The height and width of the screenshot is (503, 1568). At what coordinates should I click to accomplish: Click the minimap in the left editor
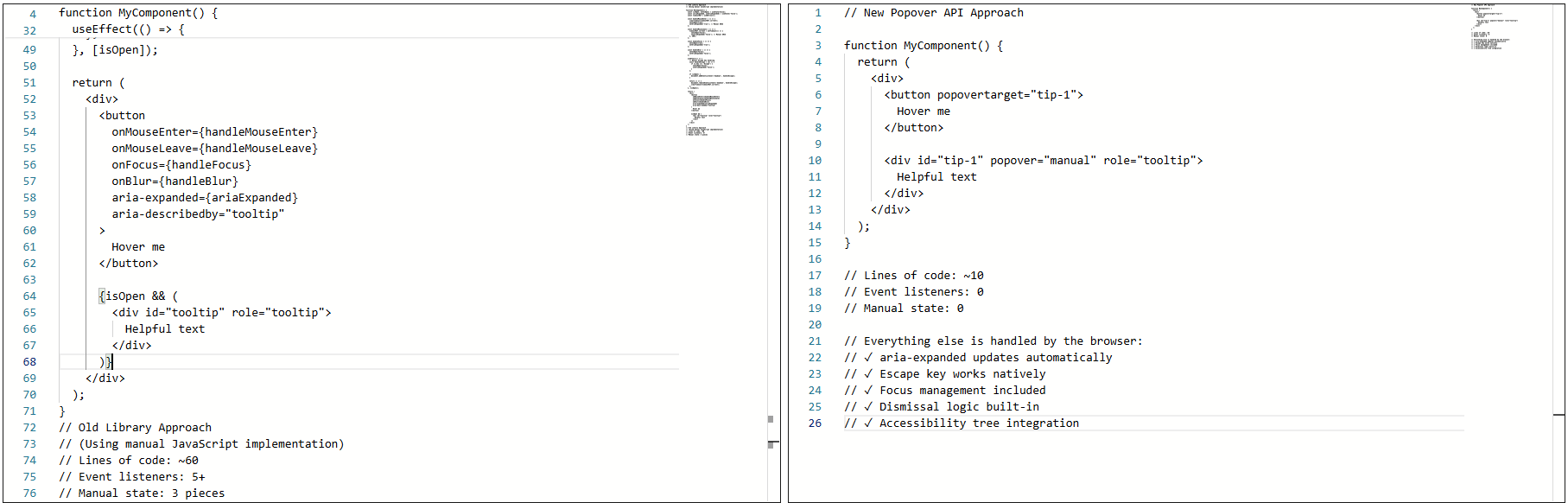[713, 69]
